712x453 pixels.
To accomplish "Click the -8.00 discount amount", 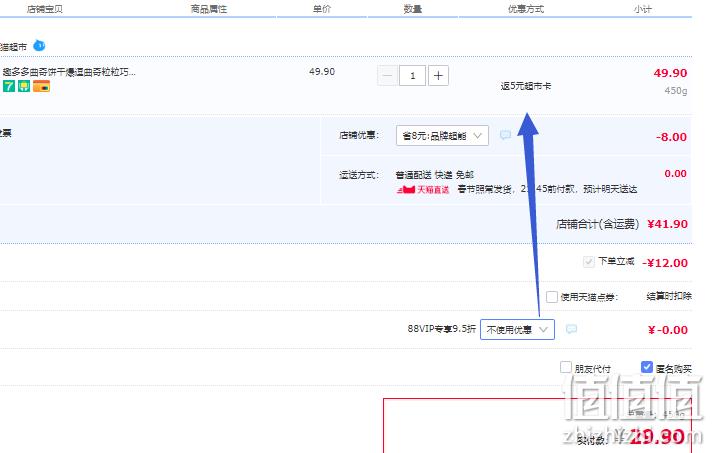I will 671,137.
